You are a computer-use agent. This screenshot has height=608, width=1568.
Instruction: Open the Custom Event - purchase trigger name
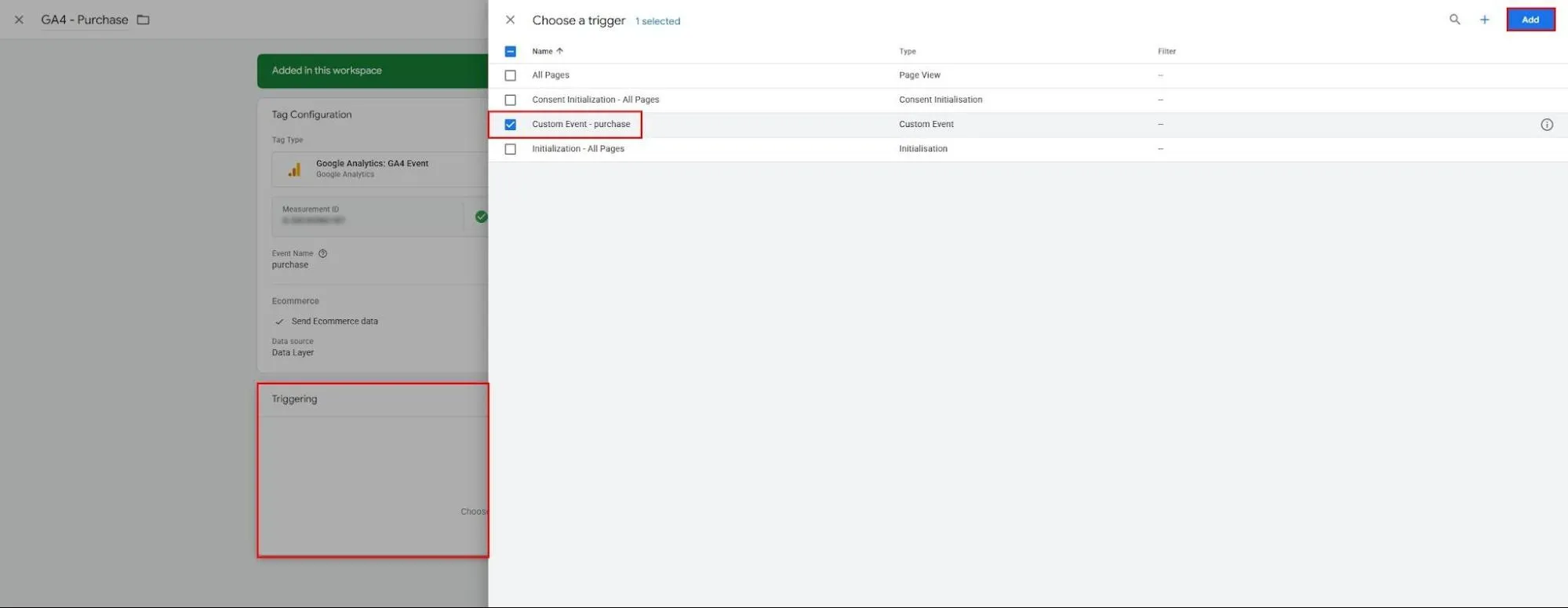click(x=580, y=124)
